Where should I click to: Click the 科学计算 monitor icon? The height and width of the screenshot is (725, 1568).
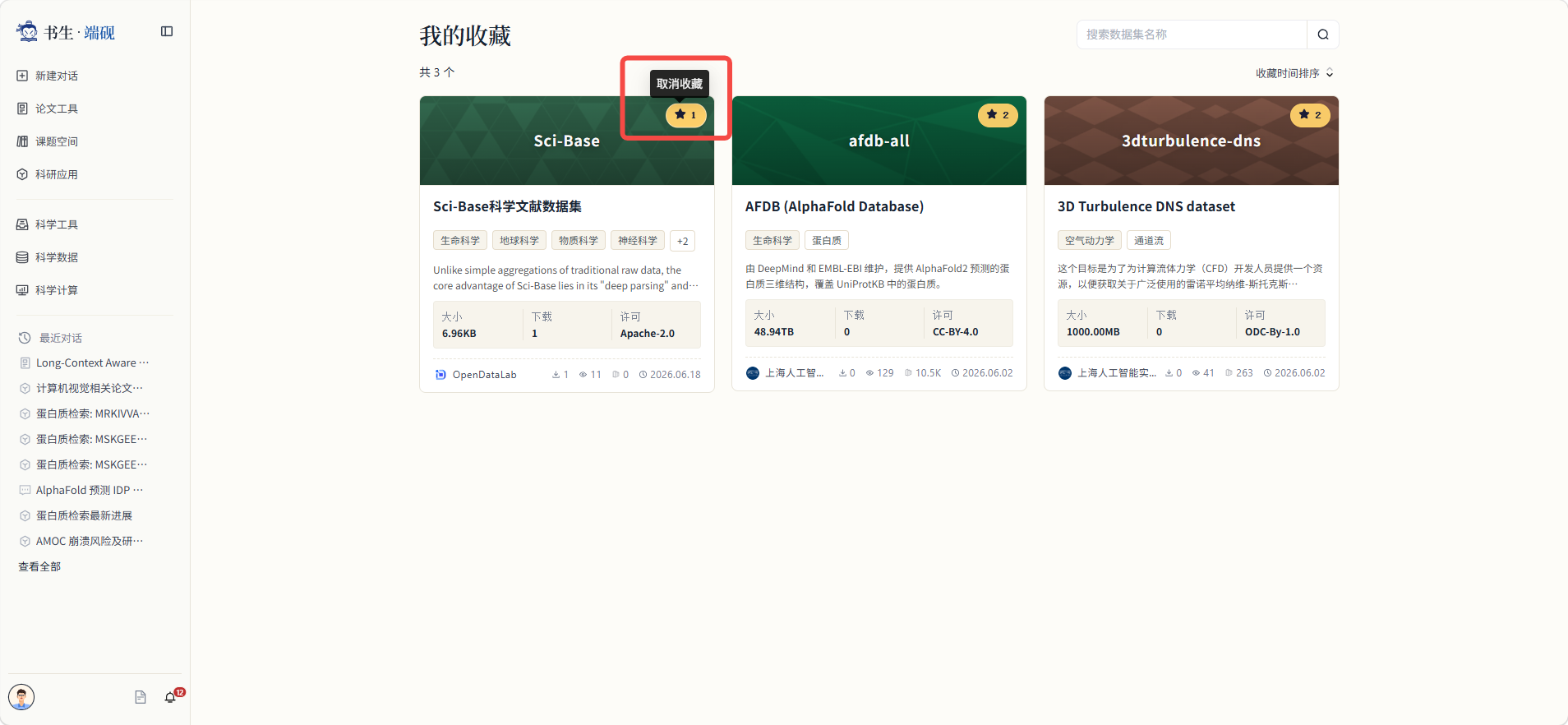22,290
